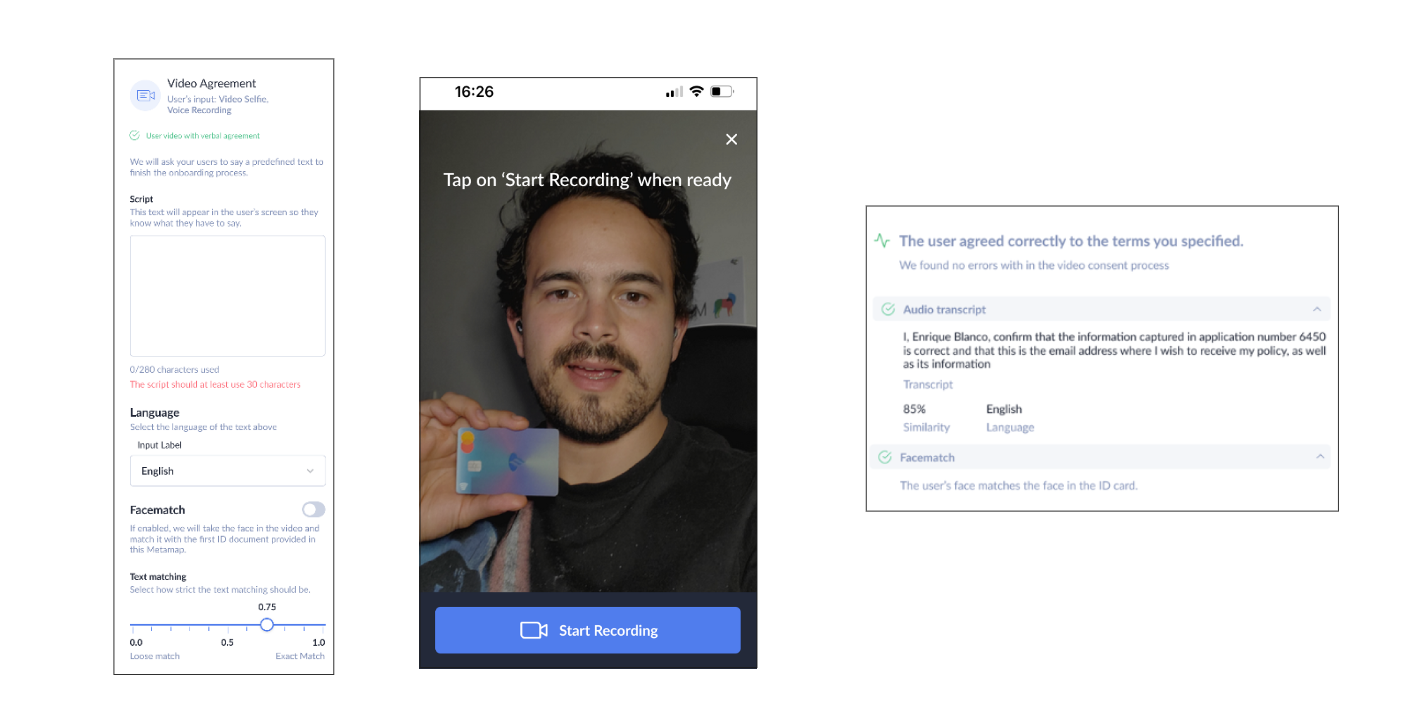Image resolution: width=1427 pixels, height=726 pixels.
Task: Click the Facematch check icon in results
Action: coord(885,457)
